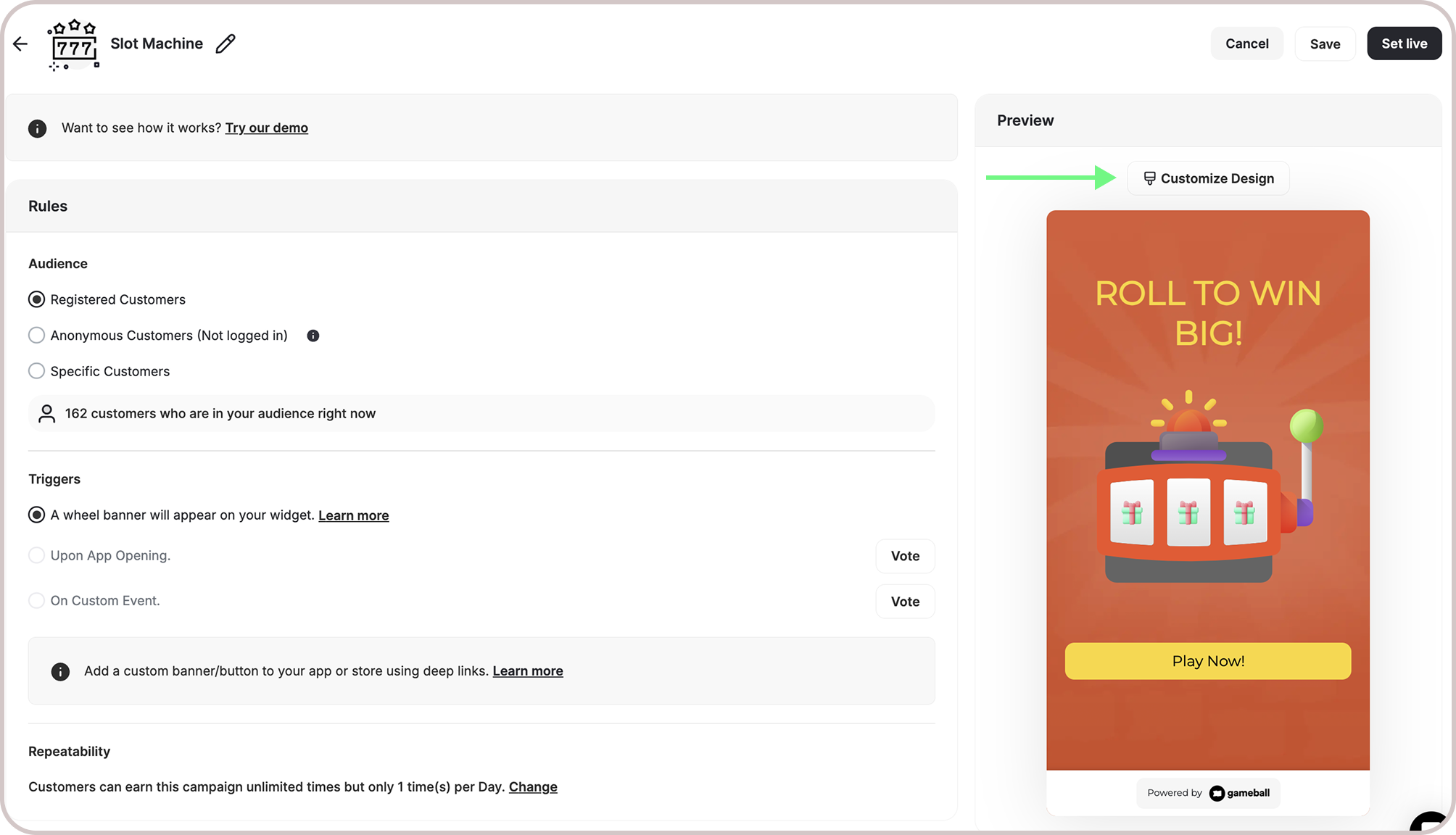1456x835 pixels.
Task: Click the yellow Play Now! preview button
Action: pyautogui.click(x=1207, y=661)
